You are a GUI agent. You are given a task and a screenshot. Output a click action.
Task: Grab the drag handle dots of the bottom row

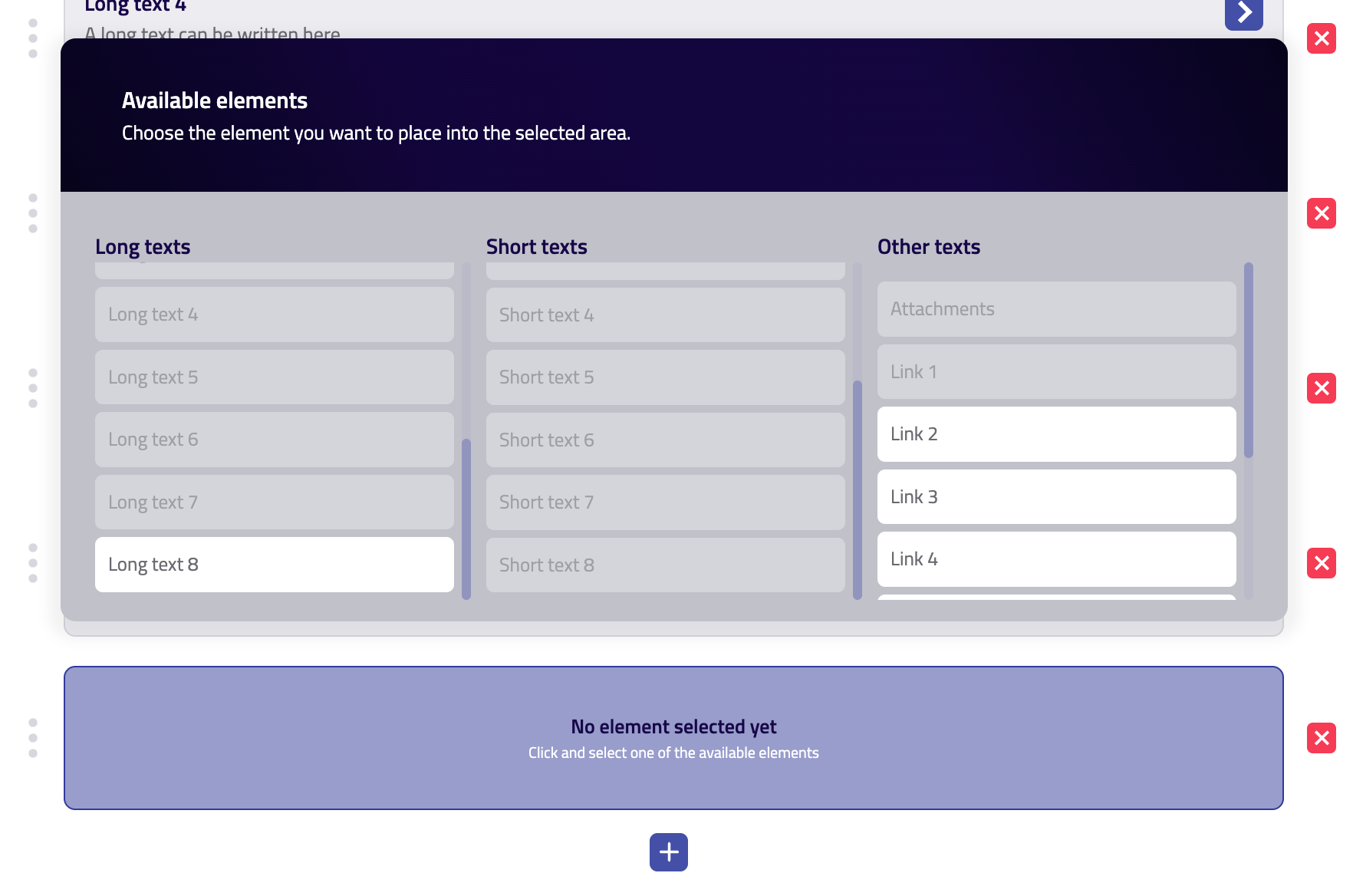(33, 738)
